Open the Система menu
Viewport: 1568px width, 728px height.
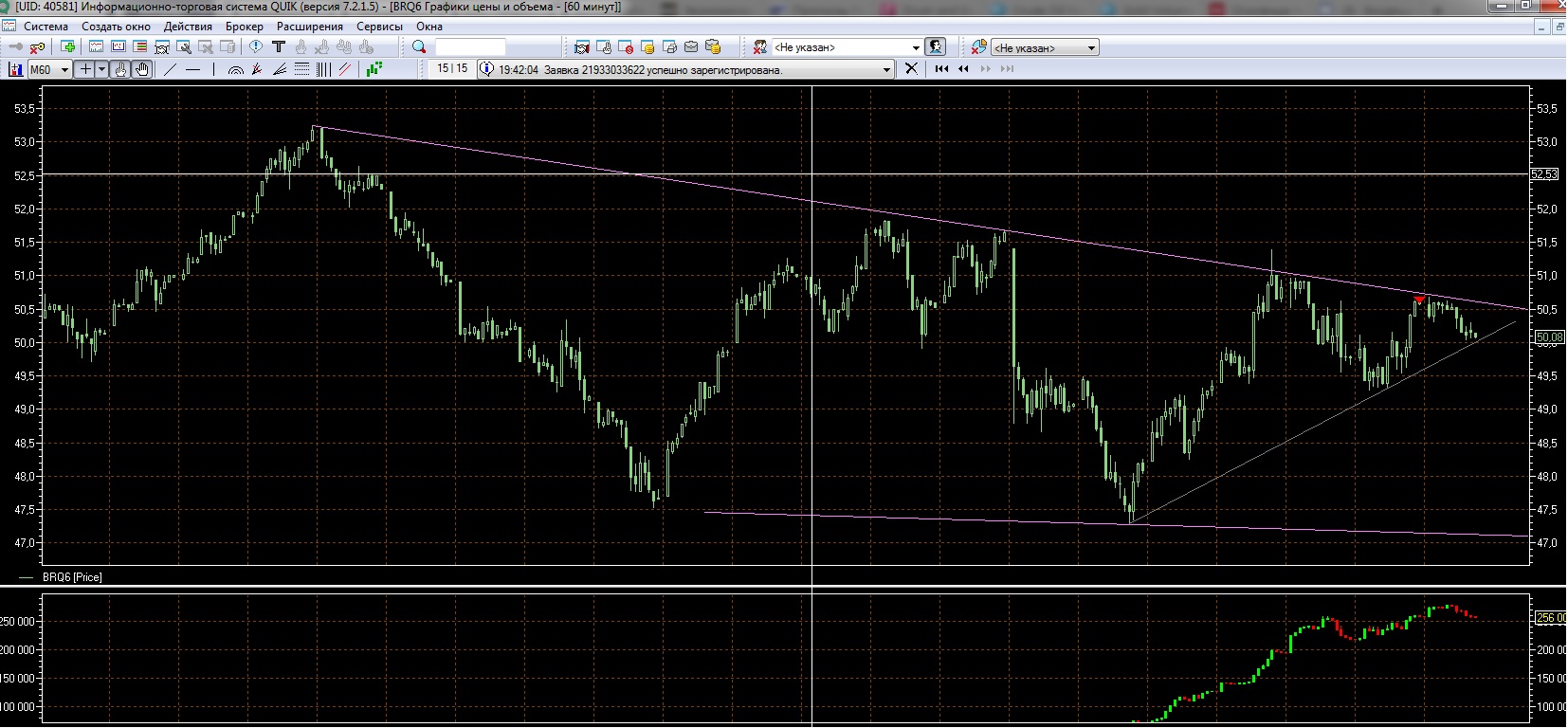46,27
